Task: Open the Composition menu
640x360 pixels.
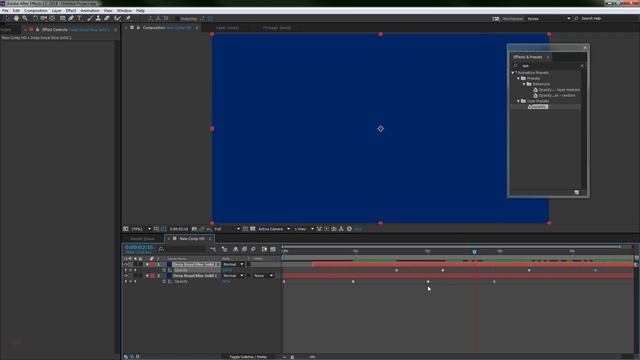Action: [36, 11]
